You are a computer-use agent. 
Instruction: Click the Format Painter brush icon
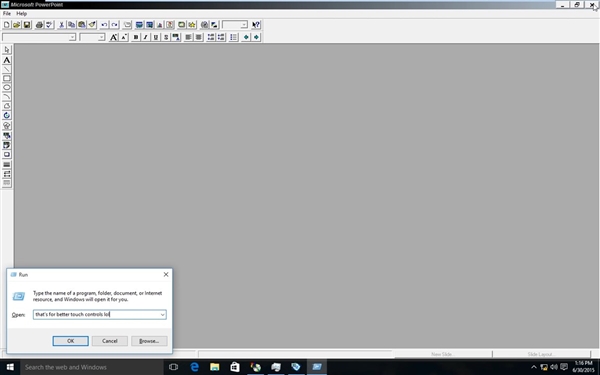click(x=92, y=25)
